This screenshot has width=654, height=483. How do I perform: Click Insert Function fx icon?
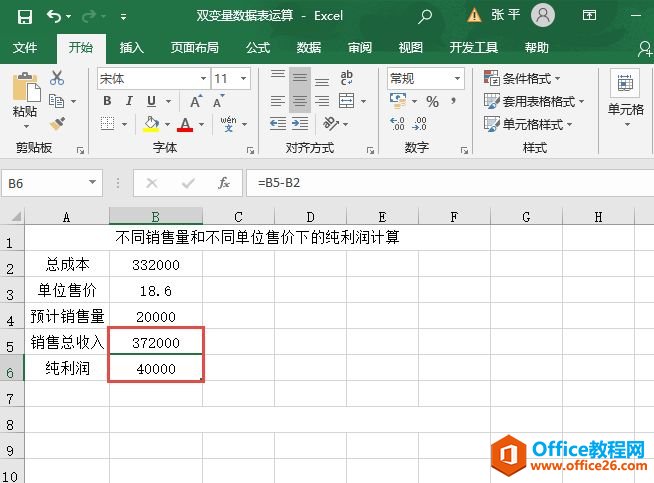coord(224,183)
